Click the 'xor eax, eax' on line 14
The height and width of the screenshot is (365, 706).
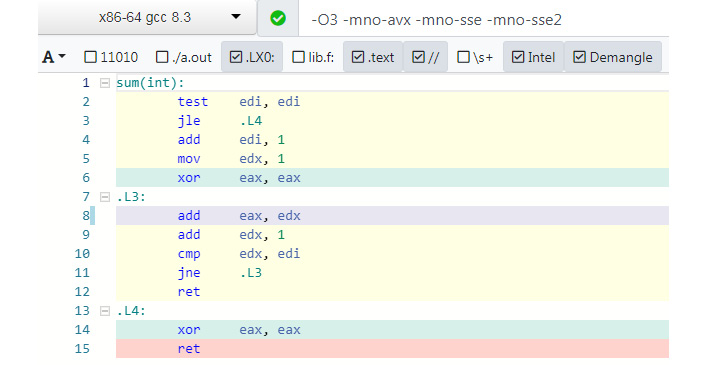coord(392,330)
